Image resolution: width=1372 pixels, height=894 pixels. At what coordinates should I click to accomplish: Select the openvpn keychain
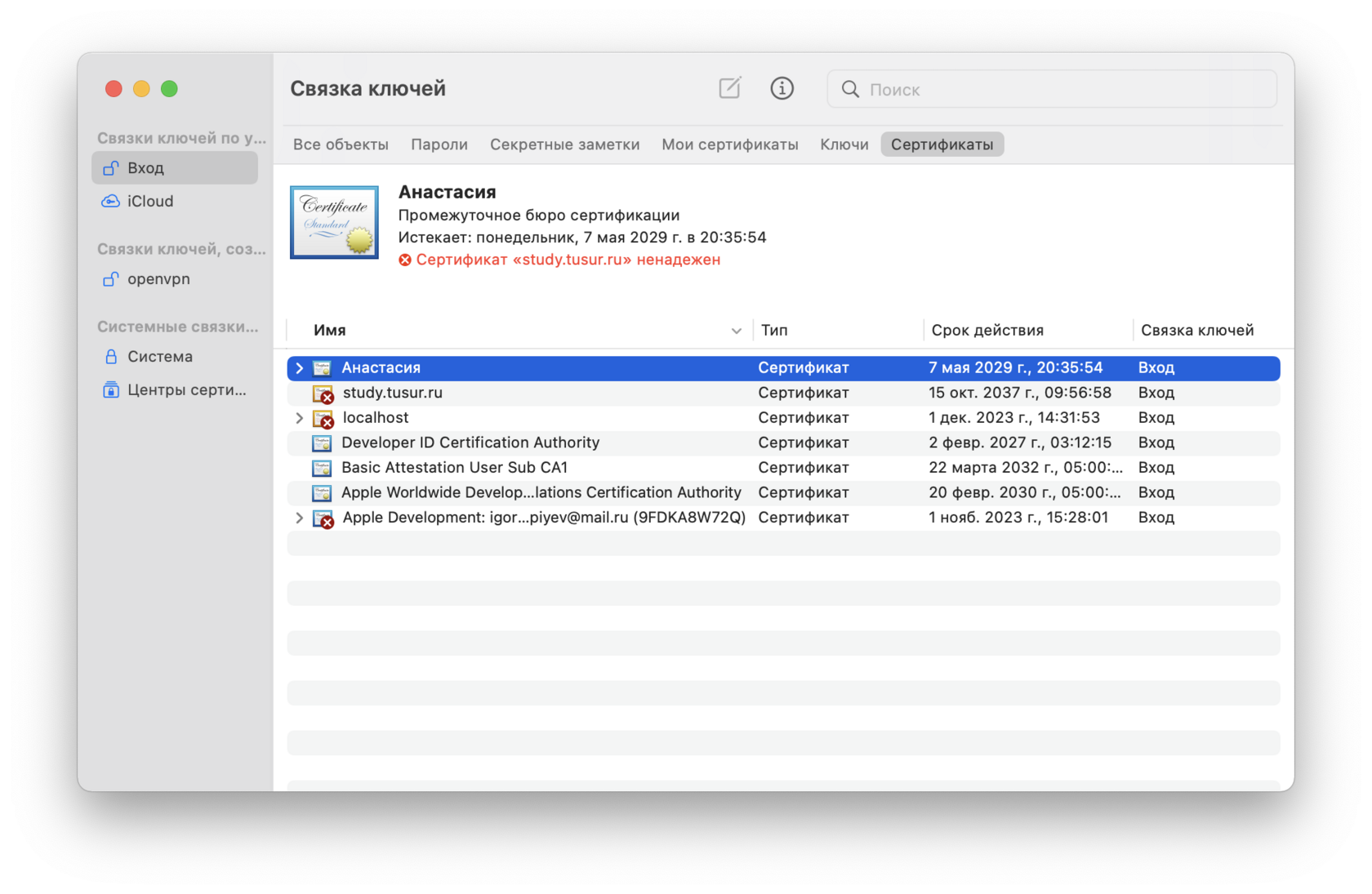(175, 278)
